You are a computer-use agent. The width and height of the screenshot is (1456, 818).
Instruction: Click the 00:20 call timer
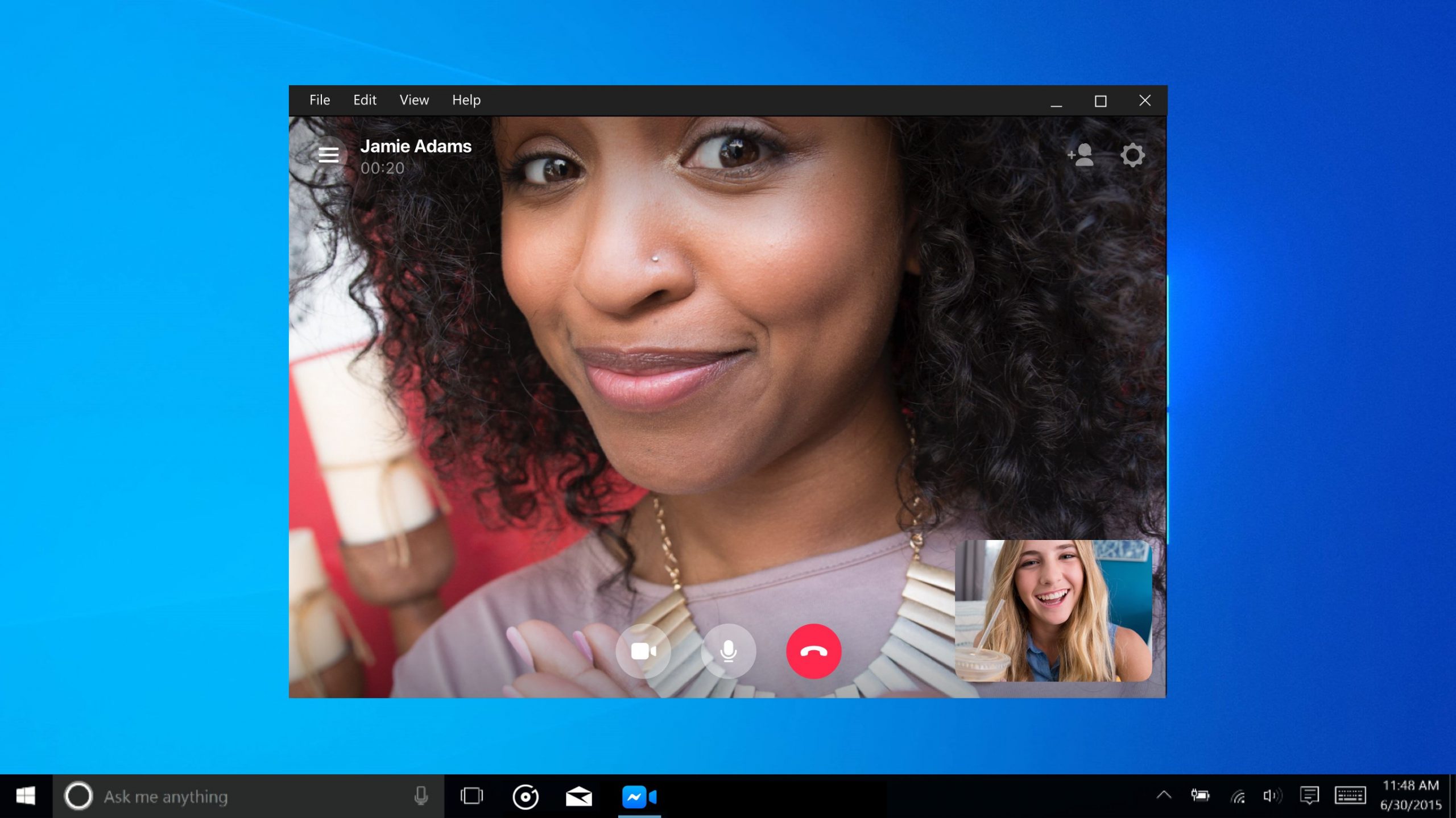click(x=382, y=168)
